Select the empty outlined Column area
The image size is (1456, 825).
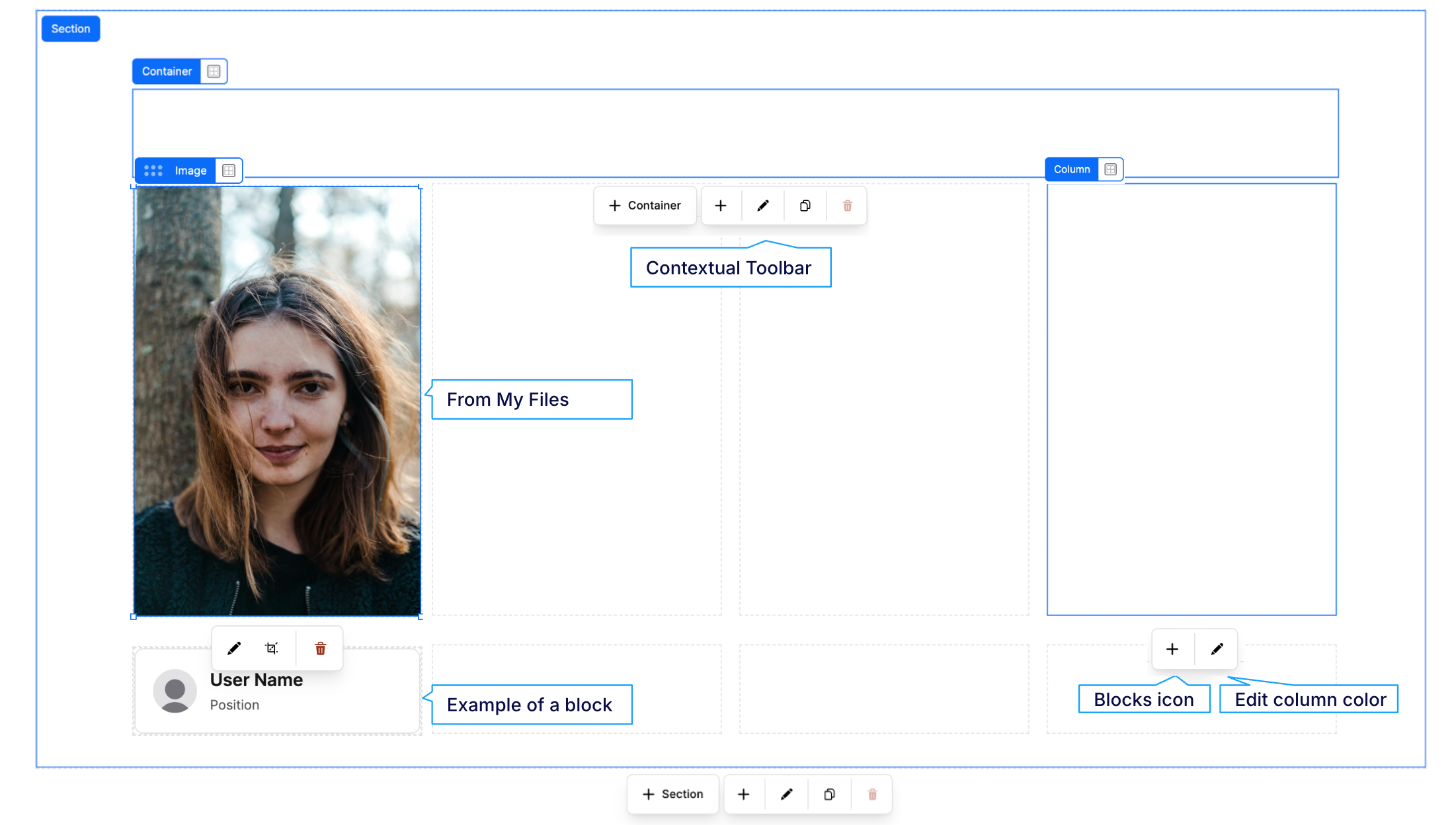coord(1192,399)
